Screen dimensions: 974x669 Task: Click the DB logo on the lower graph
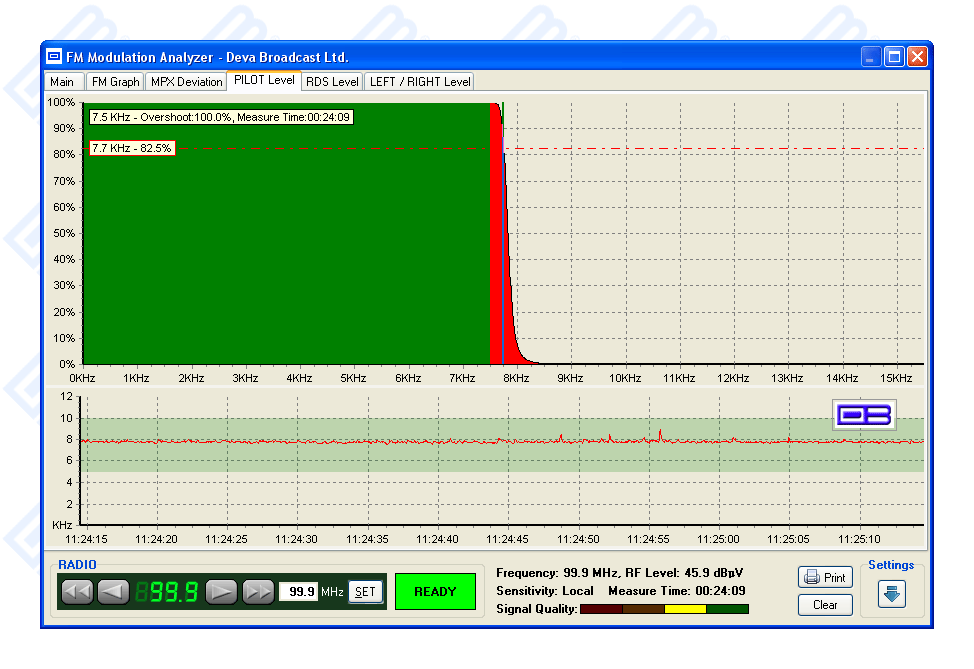pos(864,415)
